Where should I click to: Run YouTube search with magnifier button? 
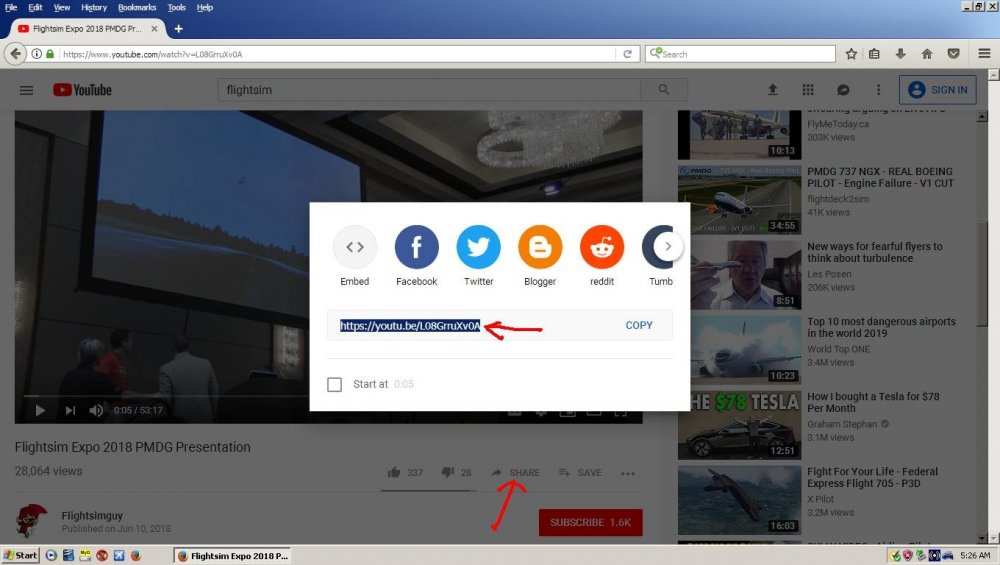click(x=664, y=90)
